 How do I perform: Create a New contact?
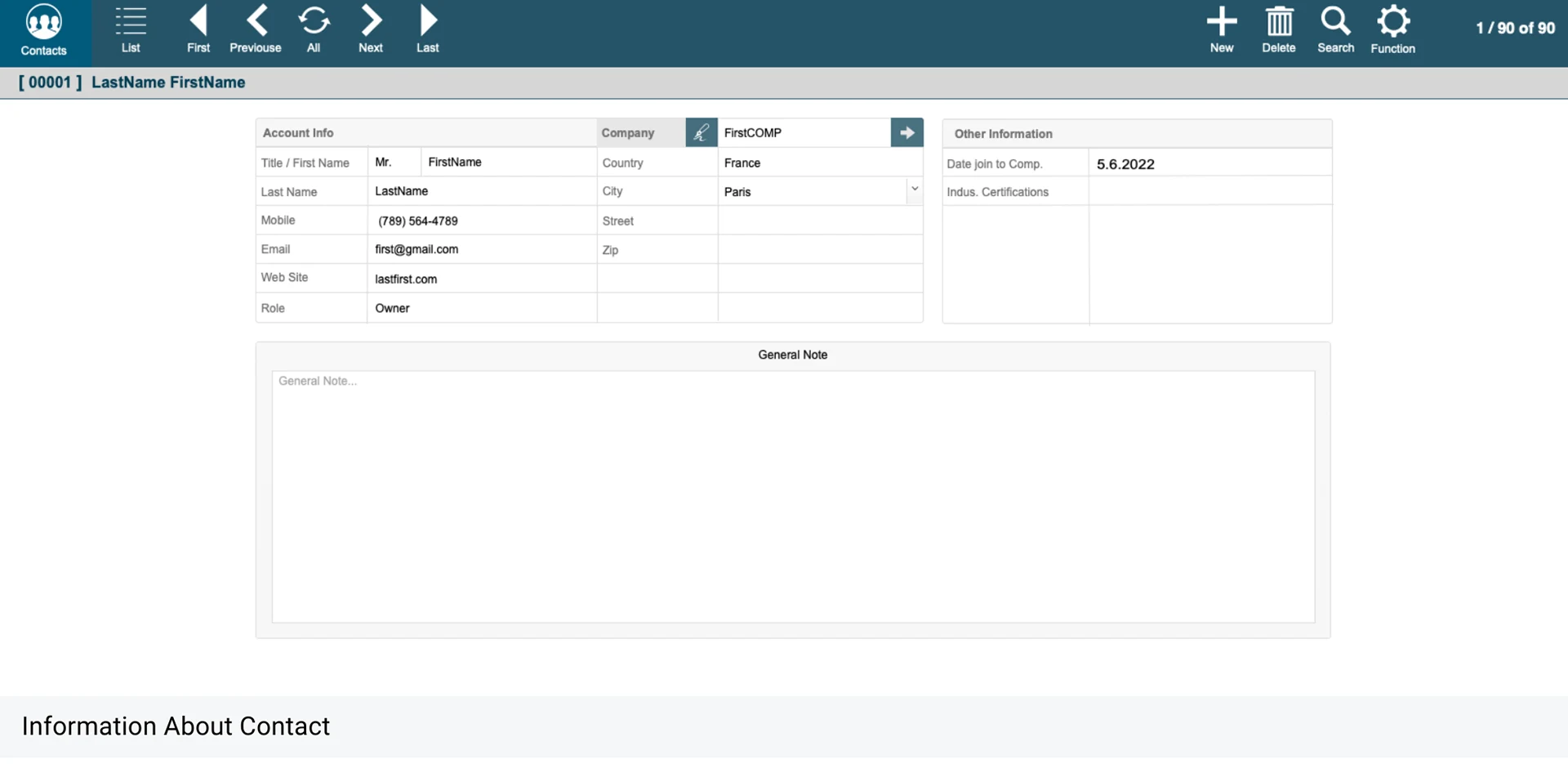(1222, 31)
